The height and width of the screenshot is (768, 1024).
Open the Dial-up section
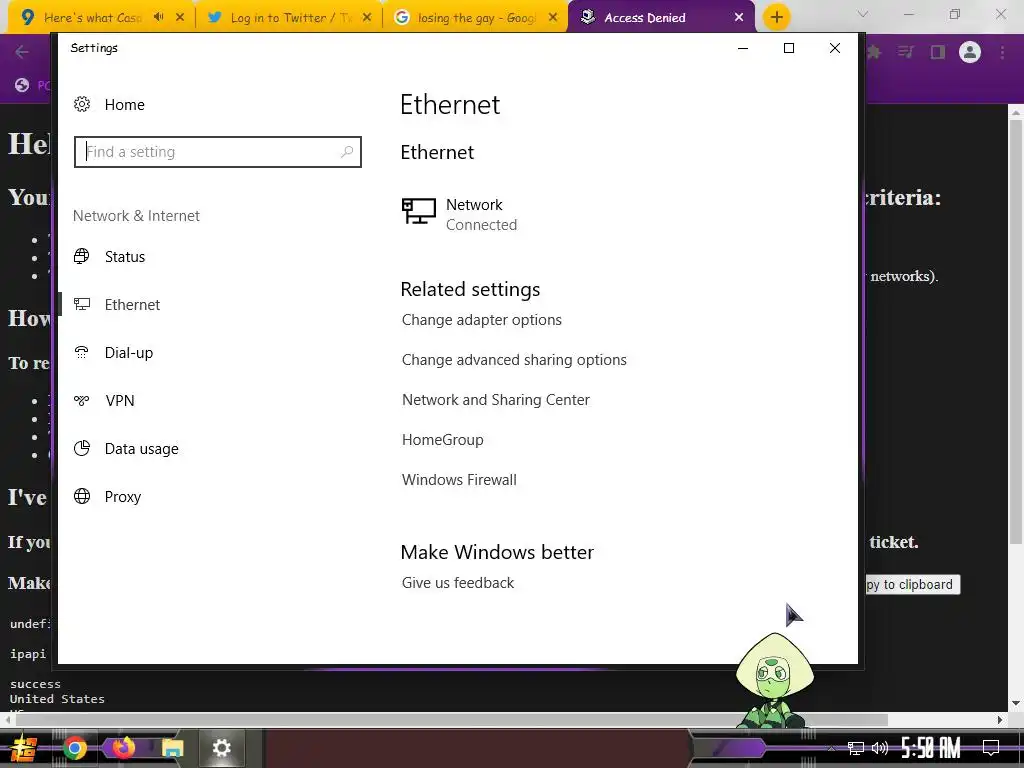pyautogui.click(x=129, y=353)
